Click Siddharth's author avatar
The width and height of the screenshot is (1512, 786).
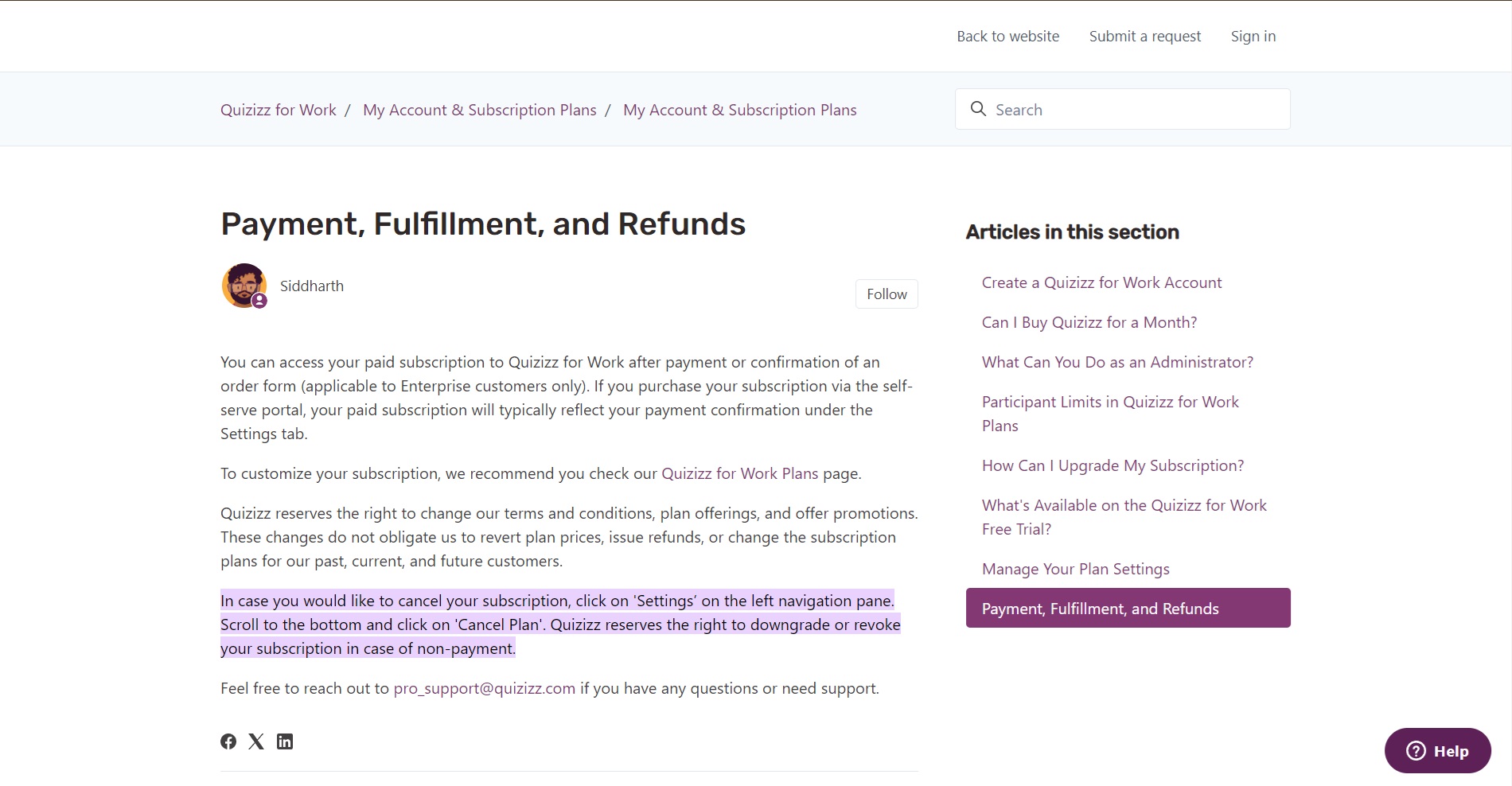(244, 286)
